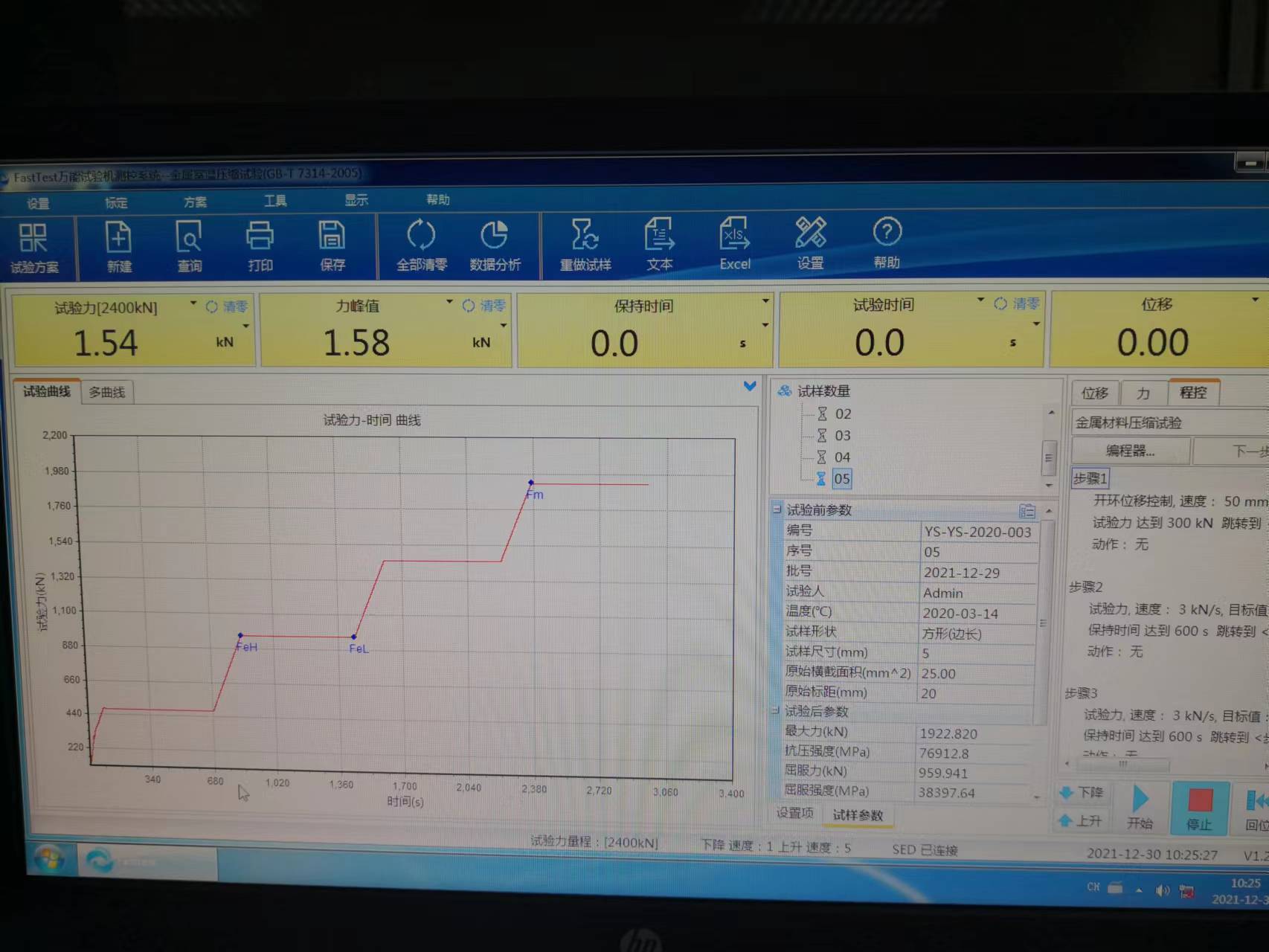Edit the 试样形状 value 方形(边长)
The image size is (1269, 952).
(x=977, y=634)
